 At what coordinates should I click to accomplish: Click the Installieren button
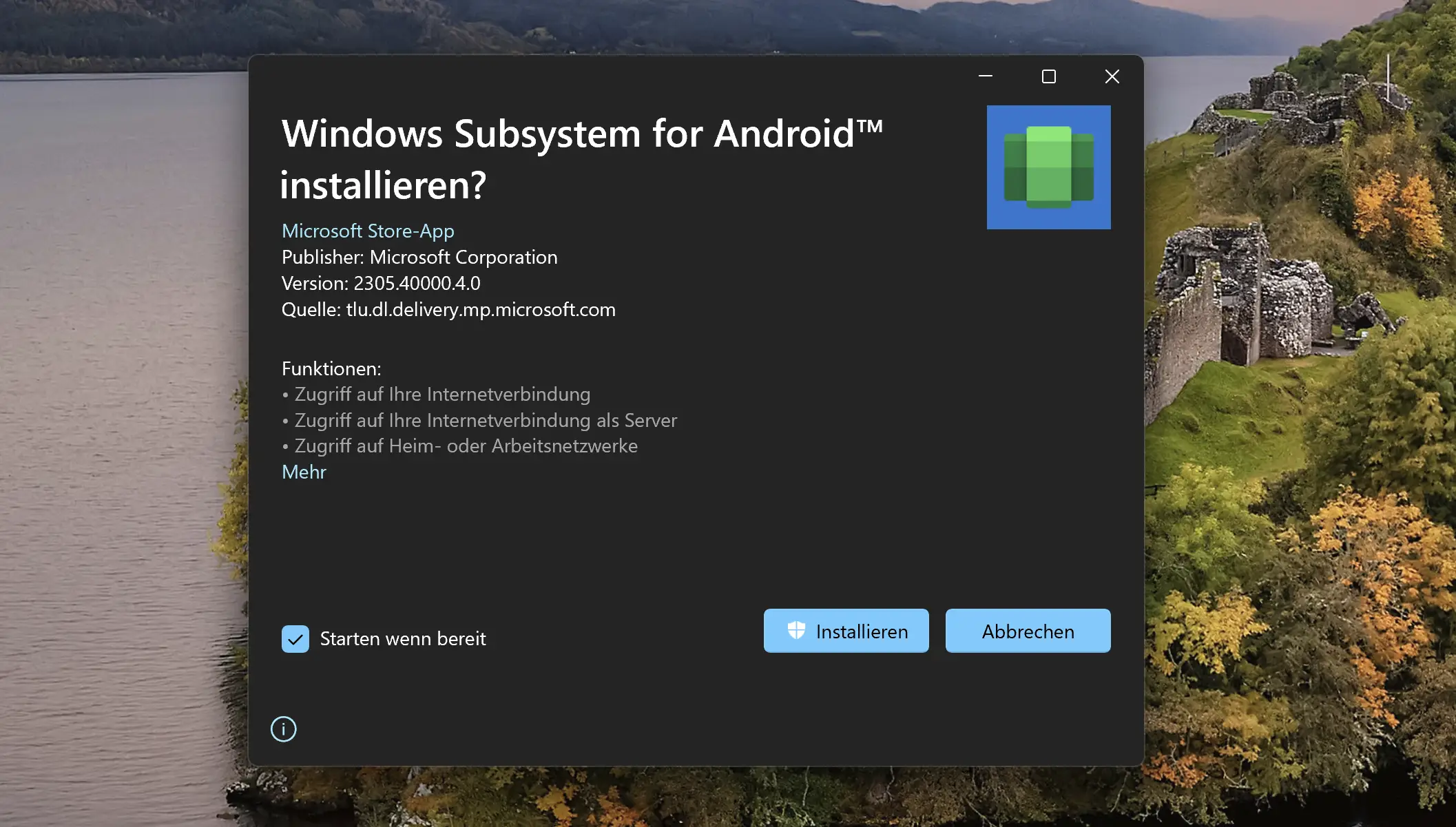(846, 631)
